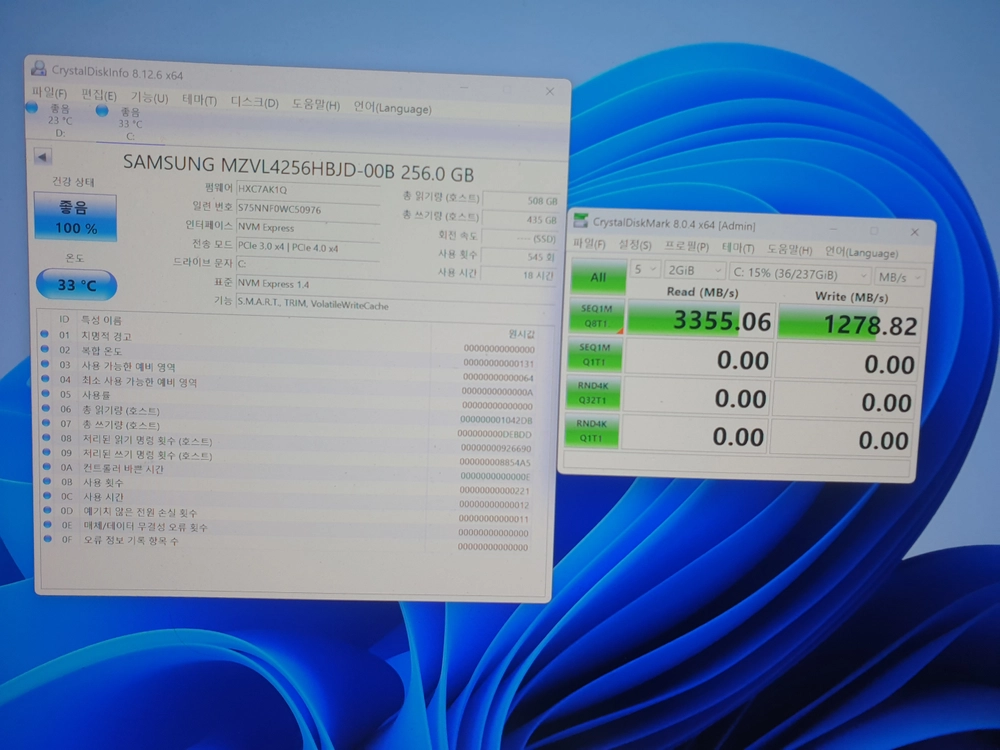Open the unit dropdown showing MB/s
This screenshot has height=750, width=1000.
(x=899, y=277)
